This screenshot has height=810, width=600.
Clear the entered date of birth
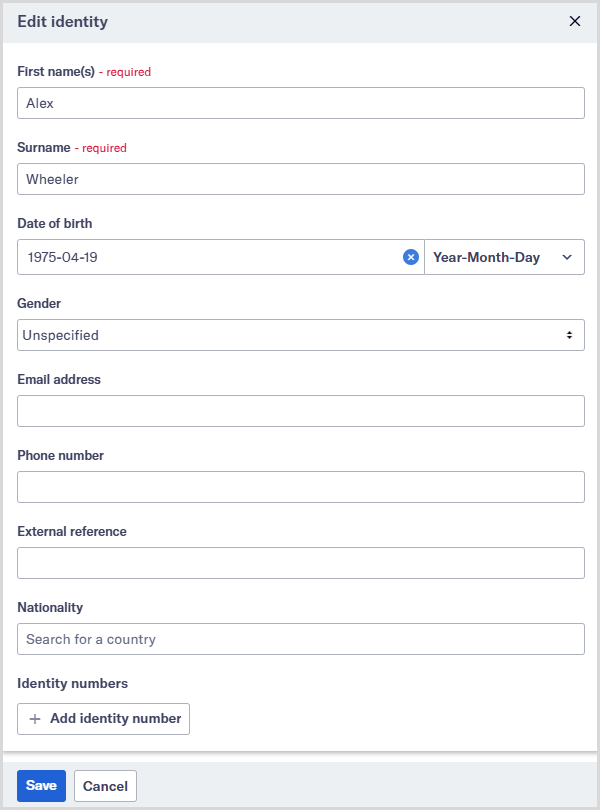(x=411, y=257)
